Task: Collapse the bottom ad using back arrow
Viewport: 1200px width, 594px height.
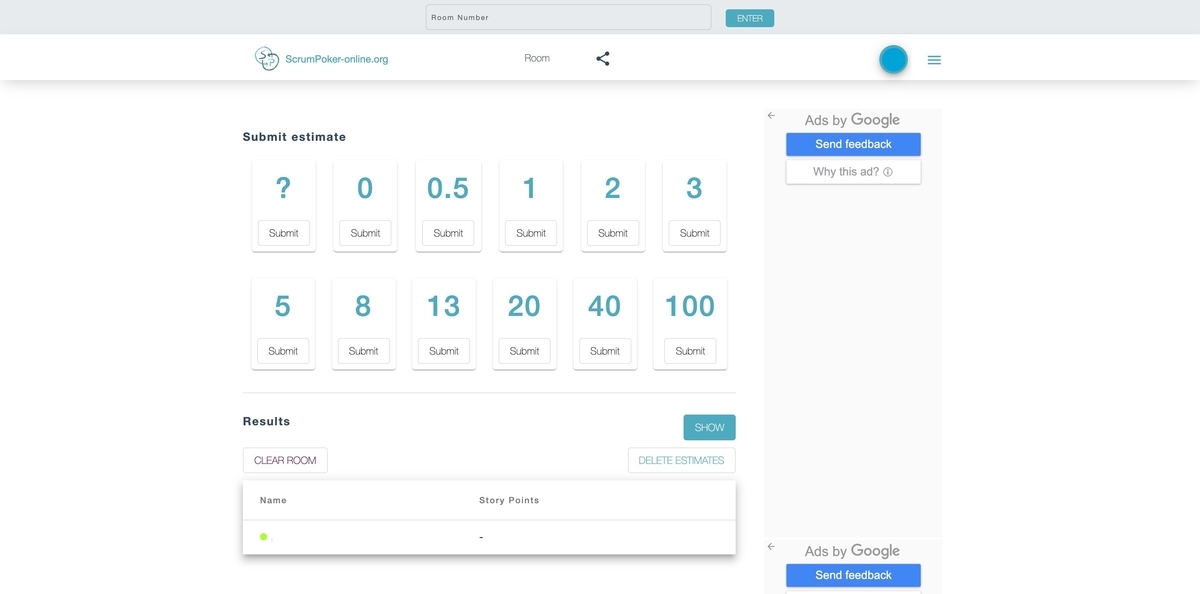Action: (x=771, y=547)
